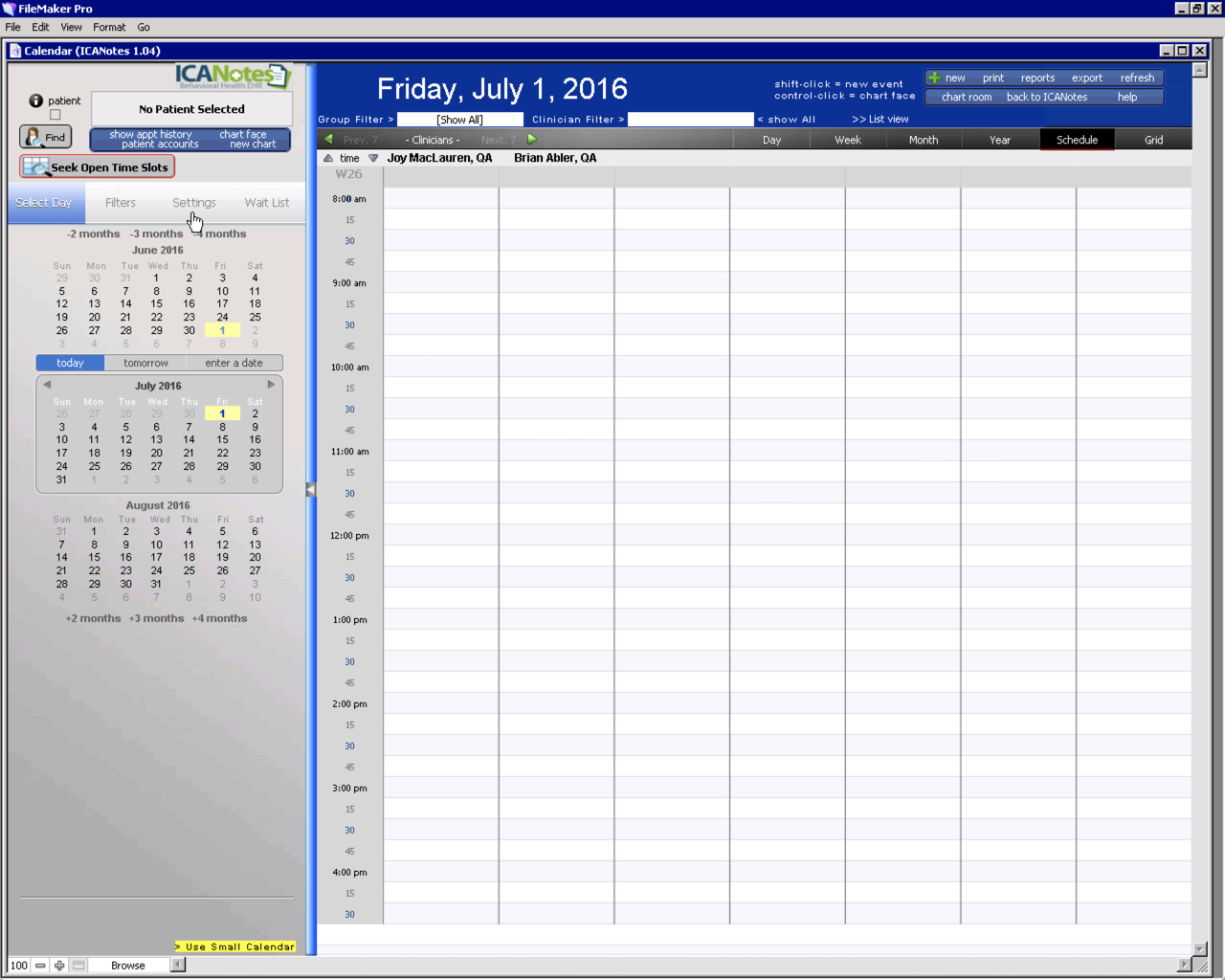
Task: Tick the patient checkbox
Action: 55,115
